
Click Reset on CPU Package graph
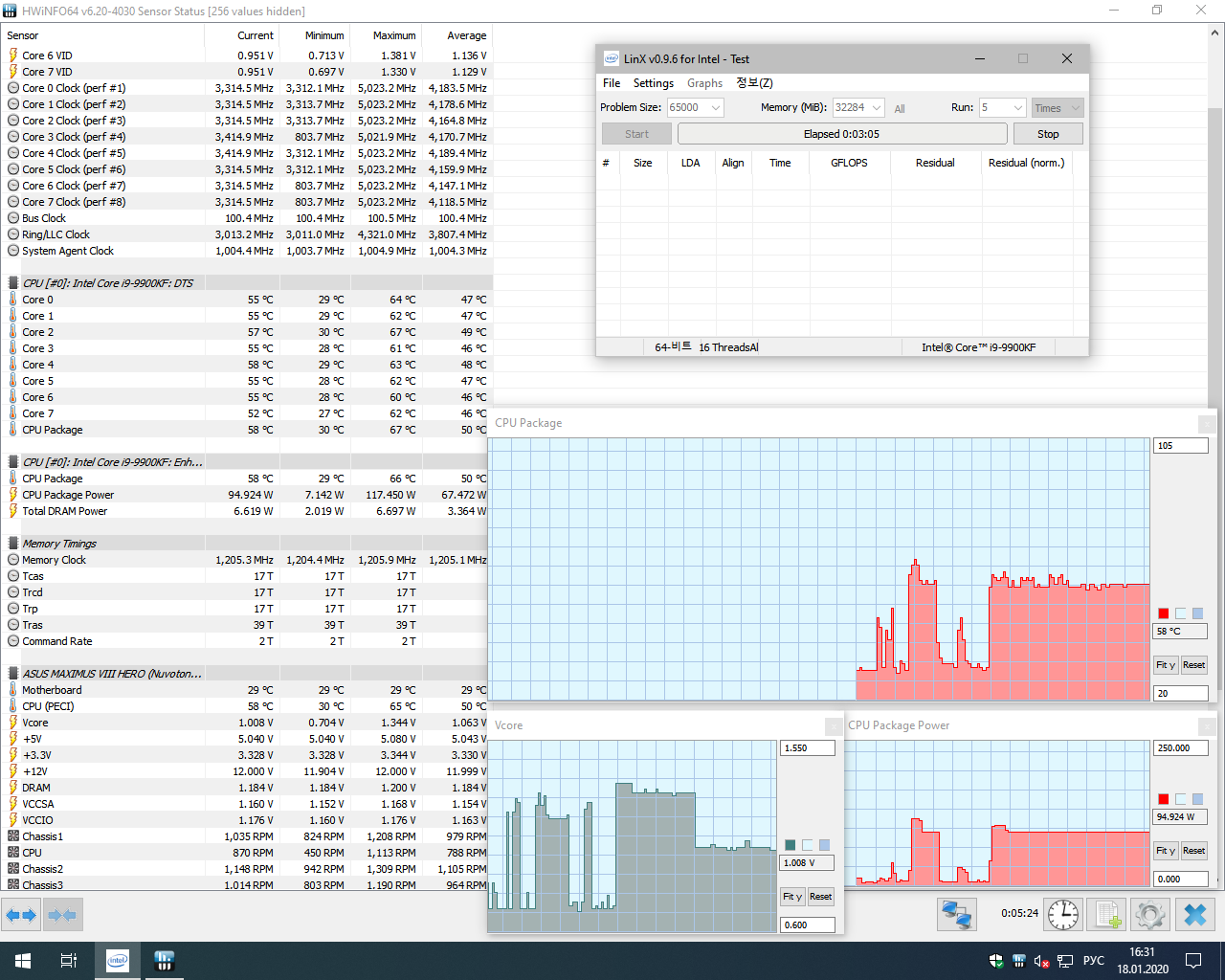click(x=1193, y=665)
